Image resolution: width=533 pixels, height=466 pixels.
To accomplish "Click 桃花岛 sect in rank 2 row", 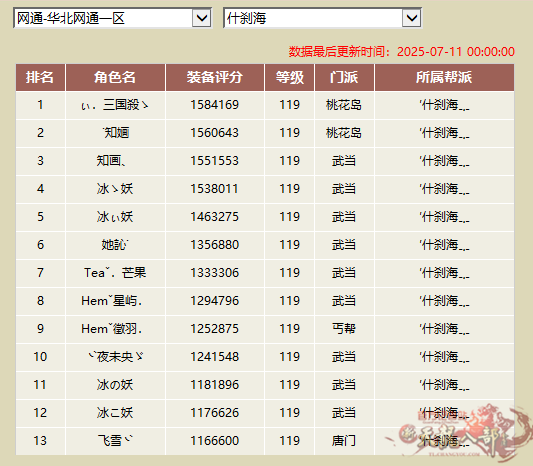I will point(344,133).
